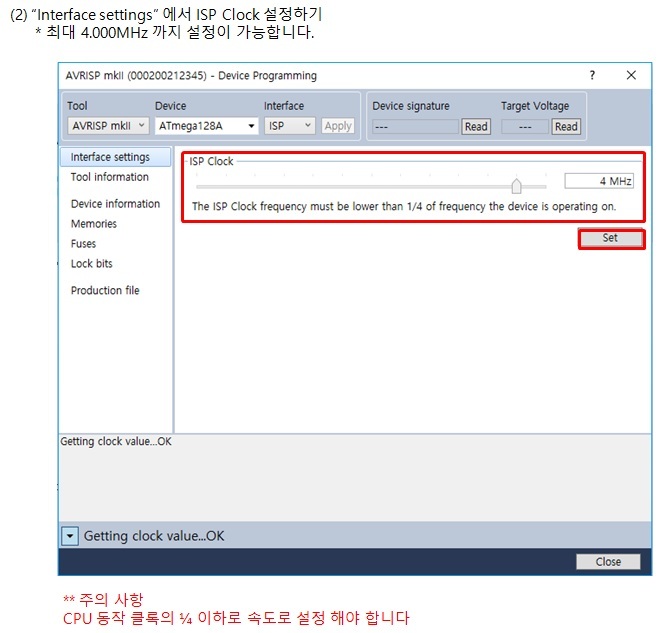Open Device information page
Screen dimensions: 658x633
115,204
